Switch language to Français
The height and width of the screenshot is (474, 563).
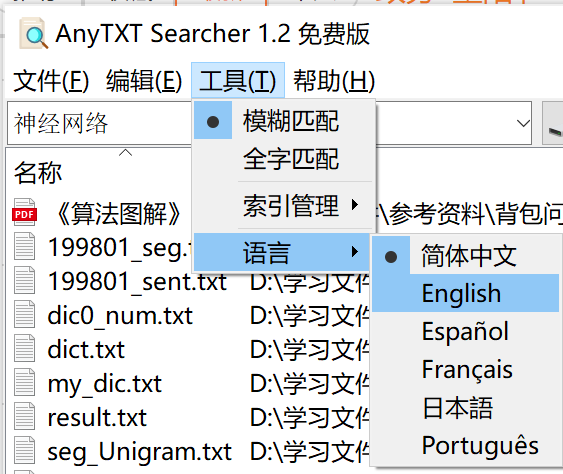[x=466, y=369]
